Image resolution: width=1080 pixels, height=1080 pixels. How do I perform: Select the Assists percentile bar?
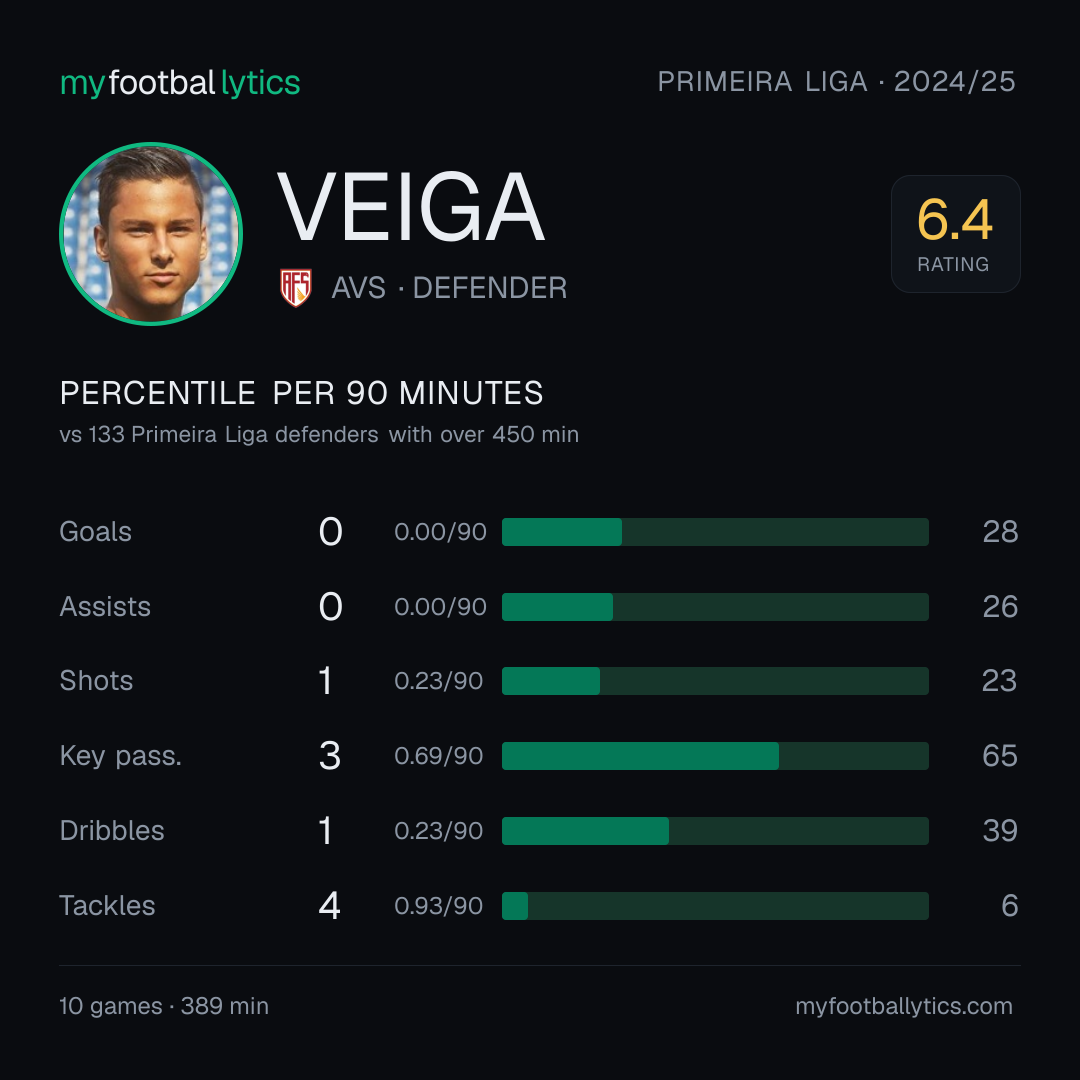click(715, 607)
